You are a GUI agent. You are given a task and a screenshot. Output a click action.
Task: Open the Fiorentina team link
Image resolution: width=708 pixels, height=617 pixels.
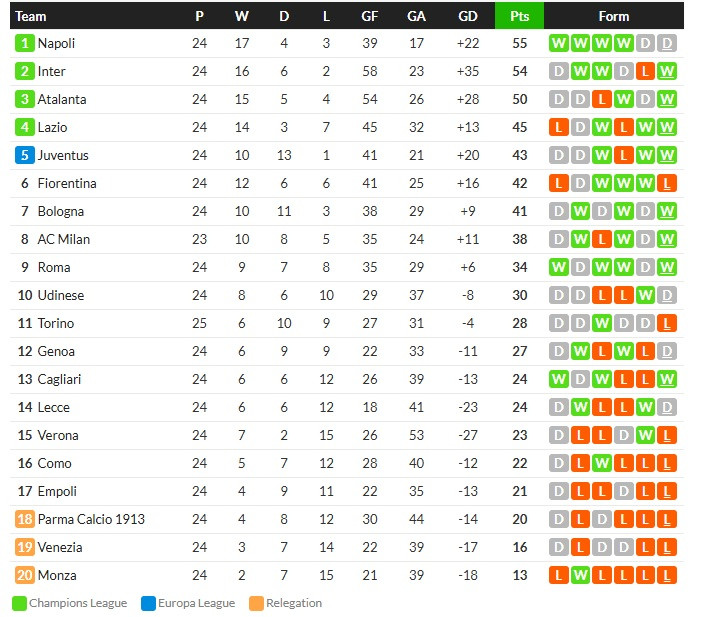pos(67,183)
